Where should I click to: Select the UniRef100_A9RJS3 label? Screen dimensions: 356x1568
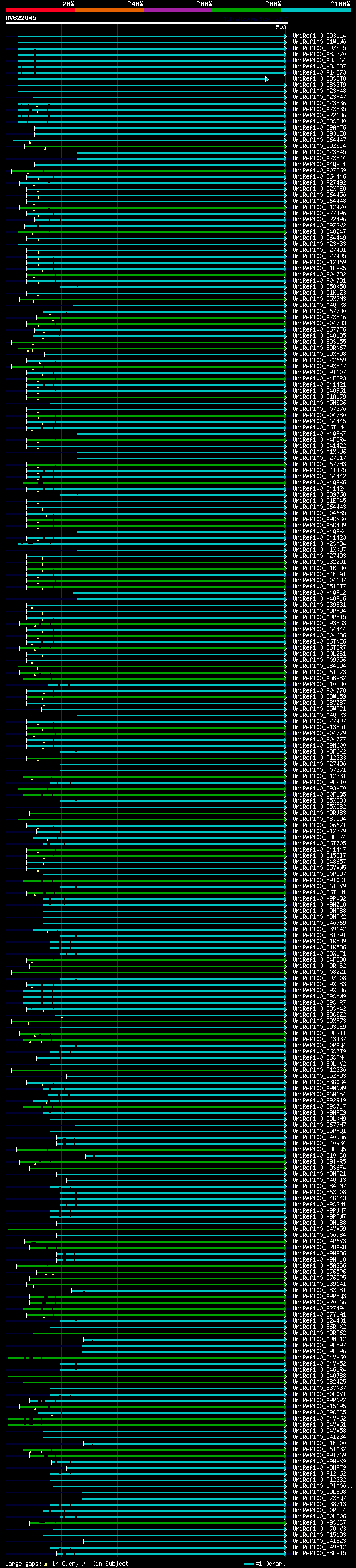pos(319,813)
